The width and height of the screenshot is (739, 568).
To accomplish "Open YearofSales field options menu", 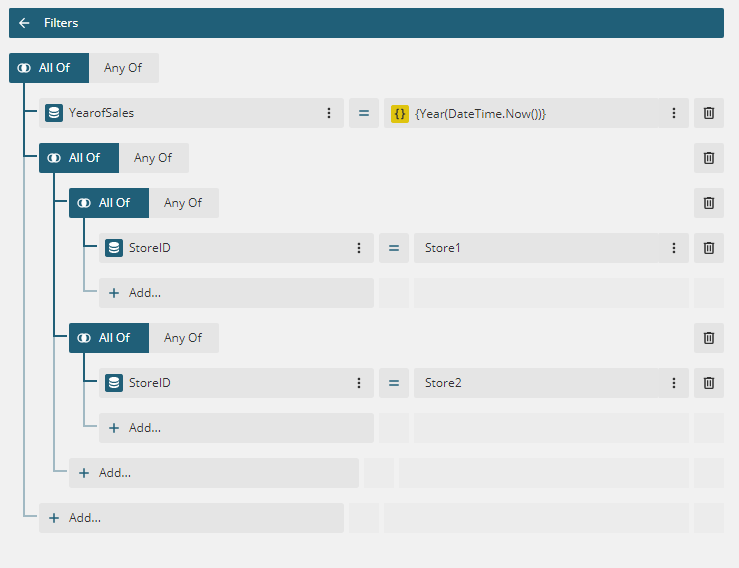I will pos(329,113).
